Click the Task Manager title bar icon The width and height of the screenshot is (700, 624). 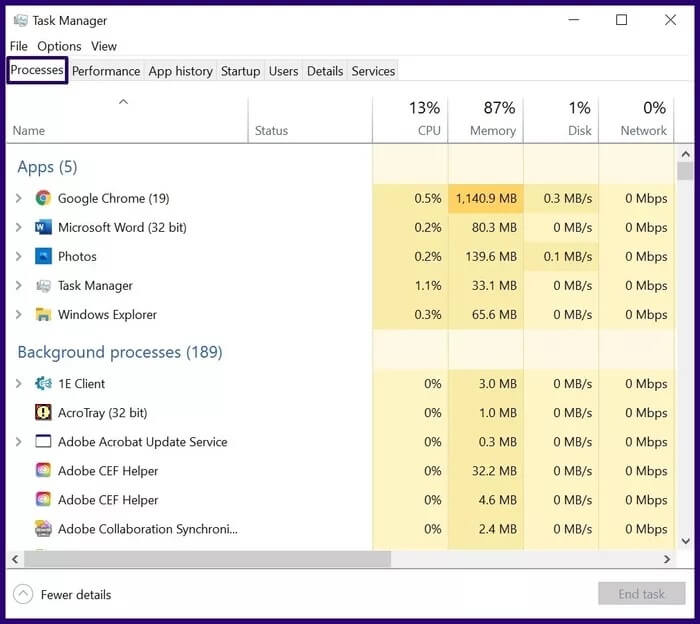pos(21,21)
